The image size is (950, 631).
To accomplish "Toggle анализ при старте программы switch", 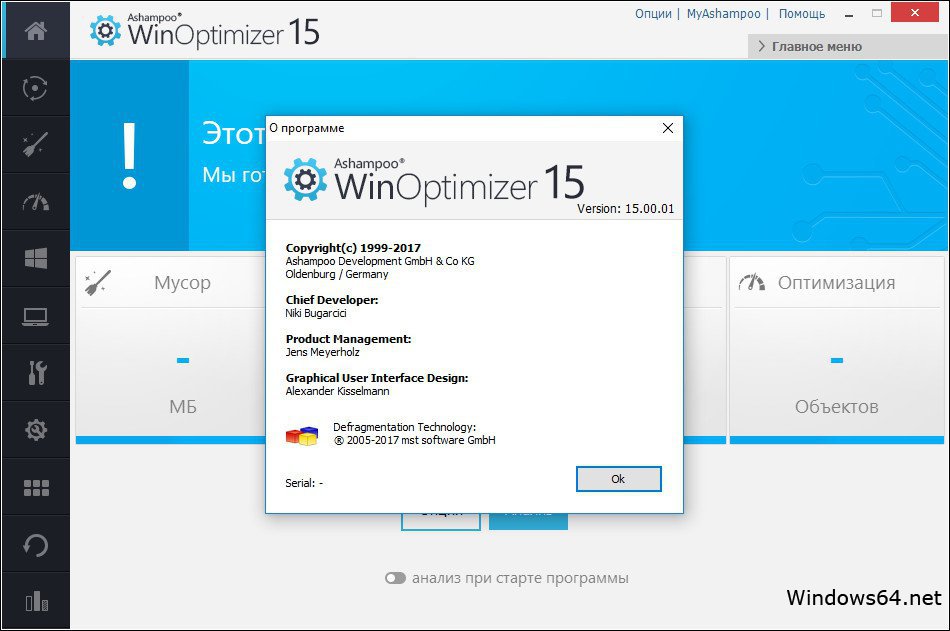I will [x=395, y=578].
